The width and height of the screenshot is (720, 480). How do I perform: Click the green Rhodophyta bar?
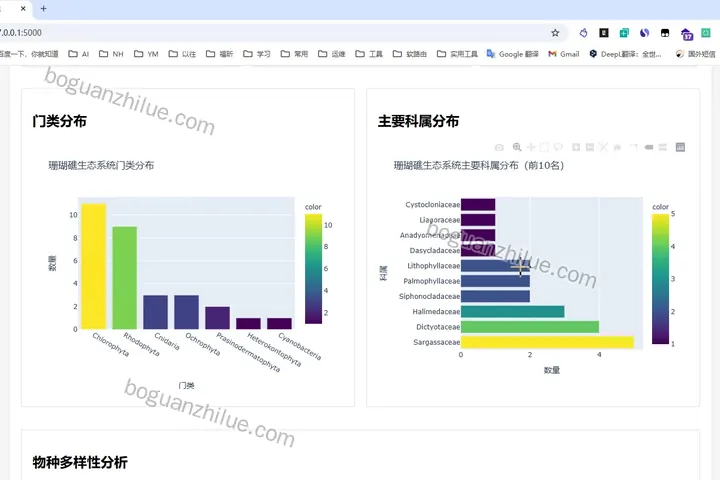[x=124, y=278]
